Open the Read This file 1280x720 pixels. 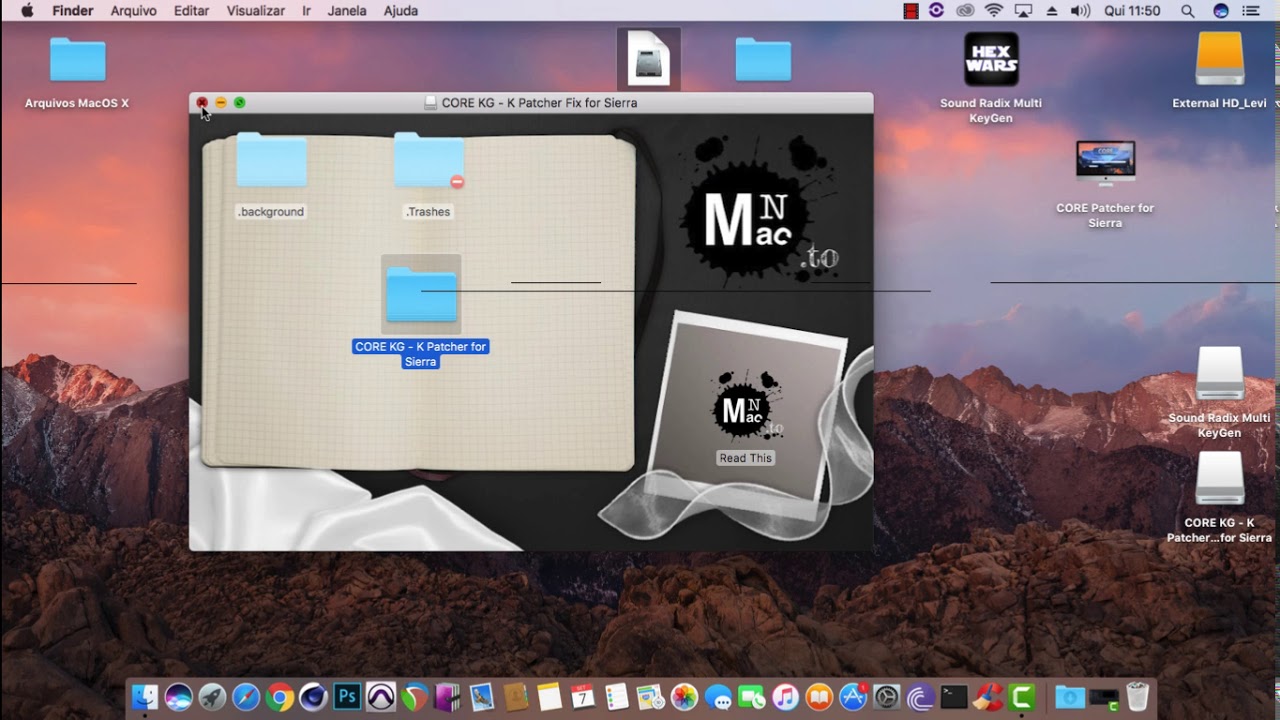pyautogui.click(x=746, y=407)
